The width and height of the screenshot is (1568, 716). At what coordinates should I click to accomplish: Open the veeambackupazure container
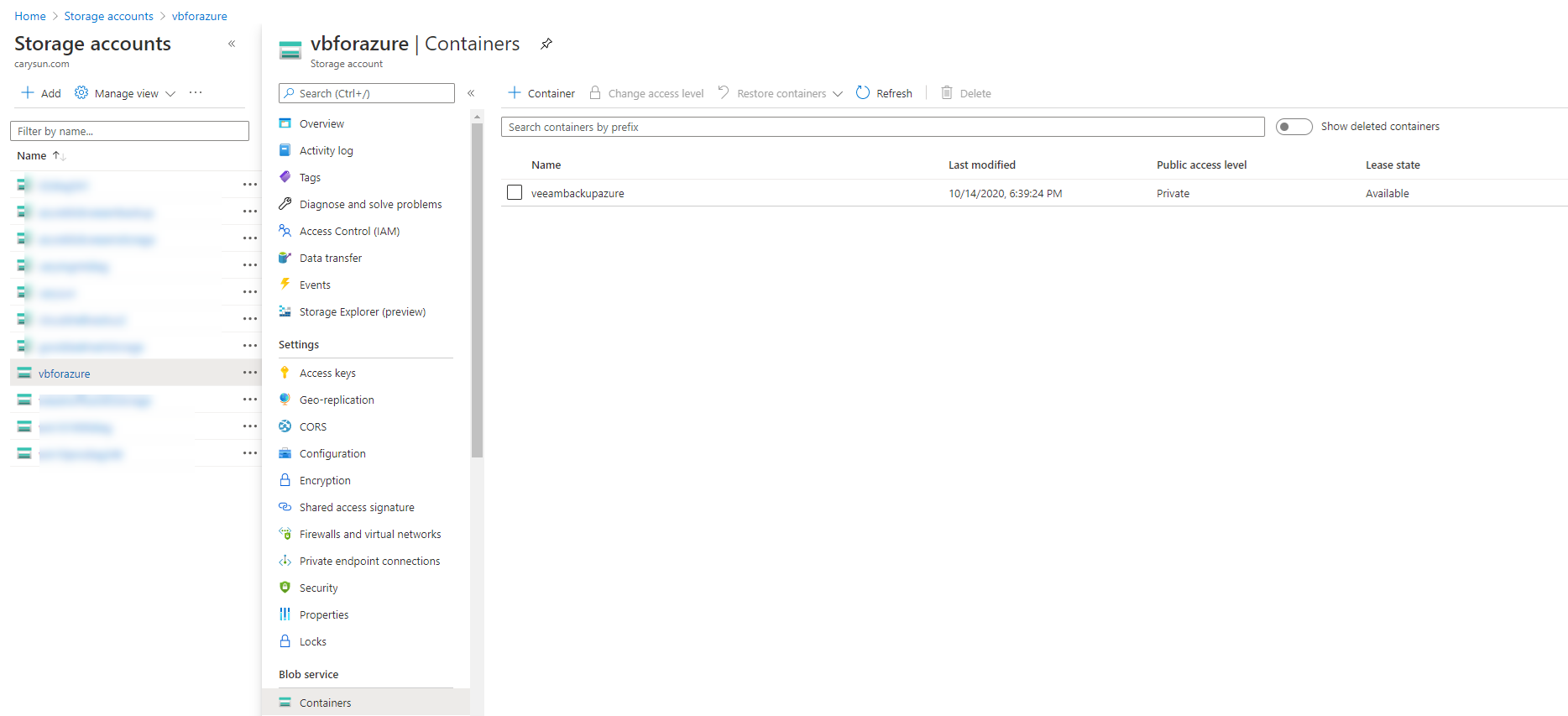click(x=578, y=193)
